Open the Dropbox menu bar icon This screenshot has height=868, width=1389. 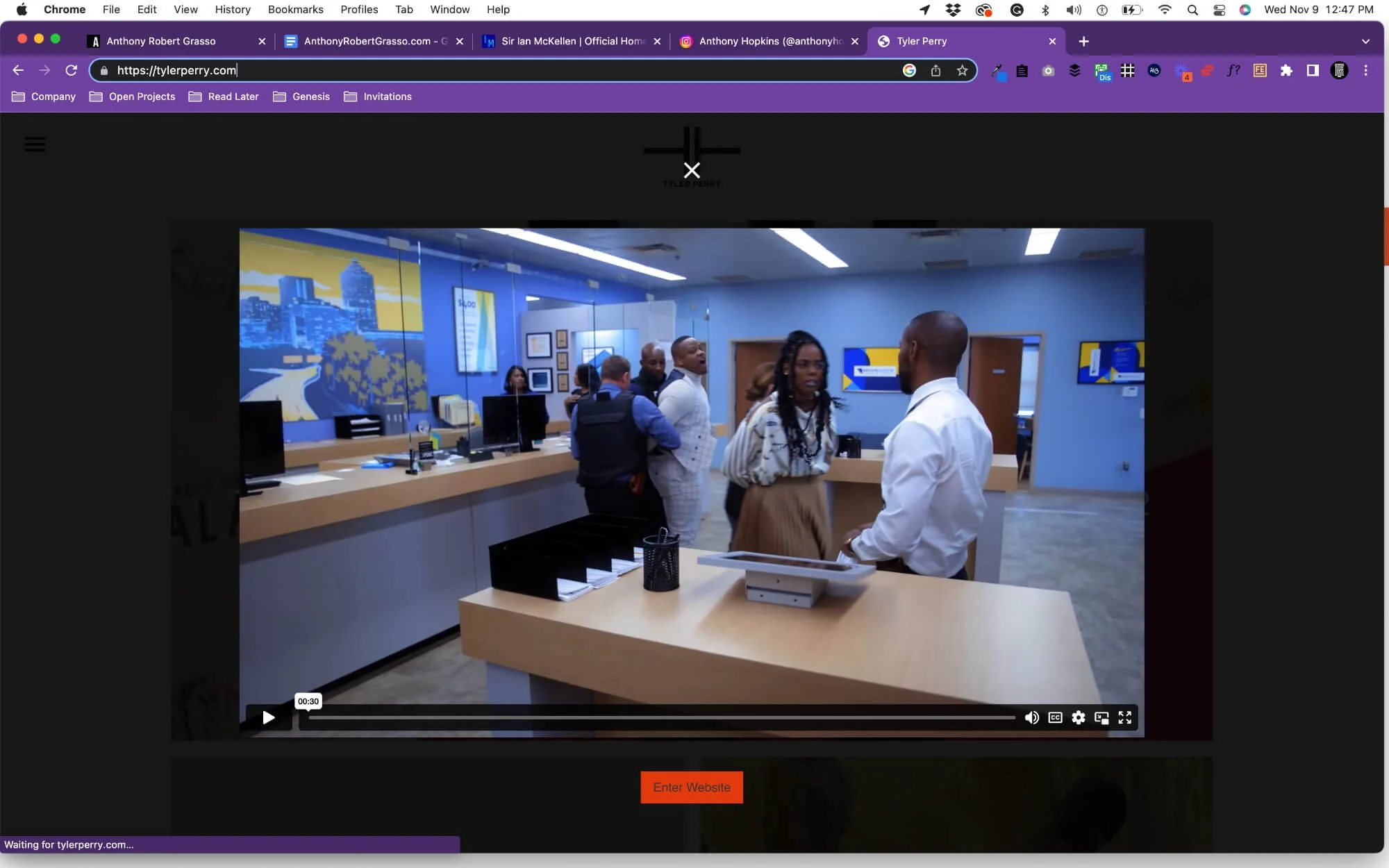tap(953, 10)
